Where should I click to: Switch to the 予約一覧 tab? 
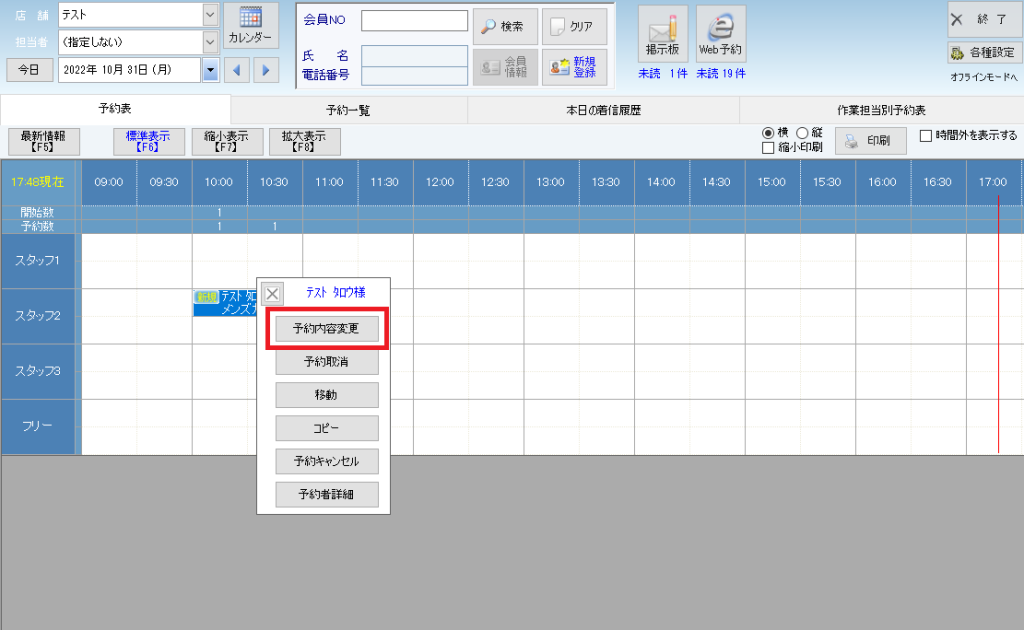pyautogui.click(x=348, y=110)
